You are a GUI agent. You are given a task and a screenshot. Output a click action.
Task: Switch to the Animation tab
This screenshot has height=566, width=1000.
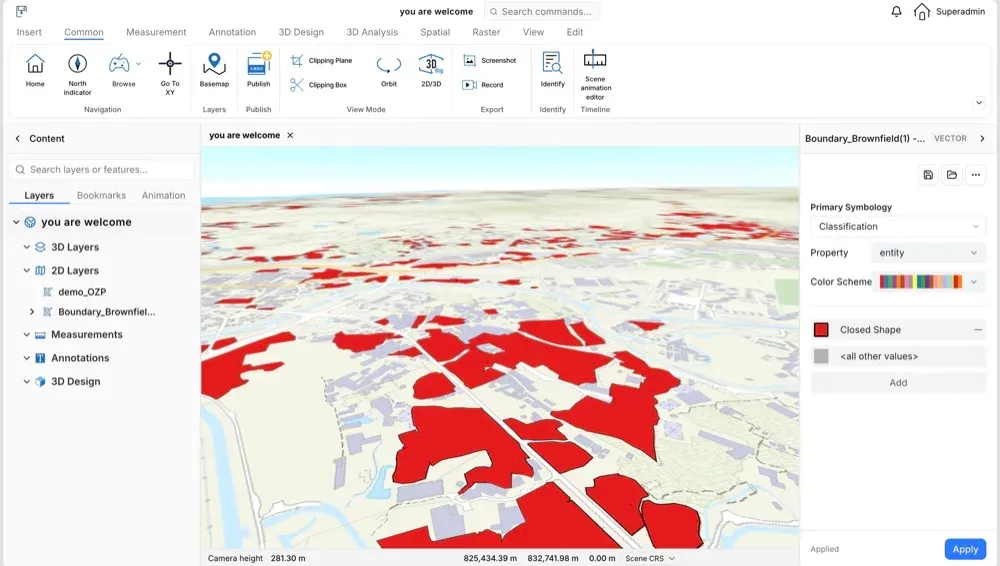click(163, 195)
